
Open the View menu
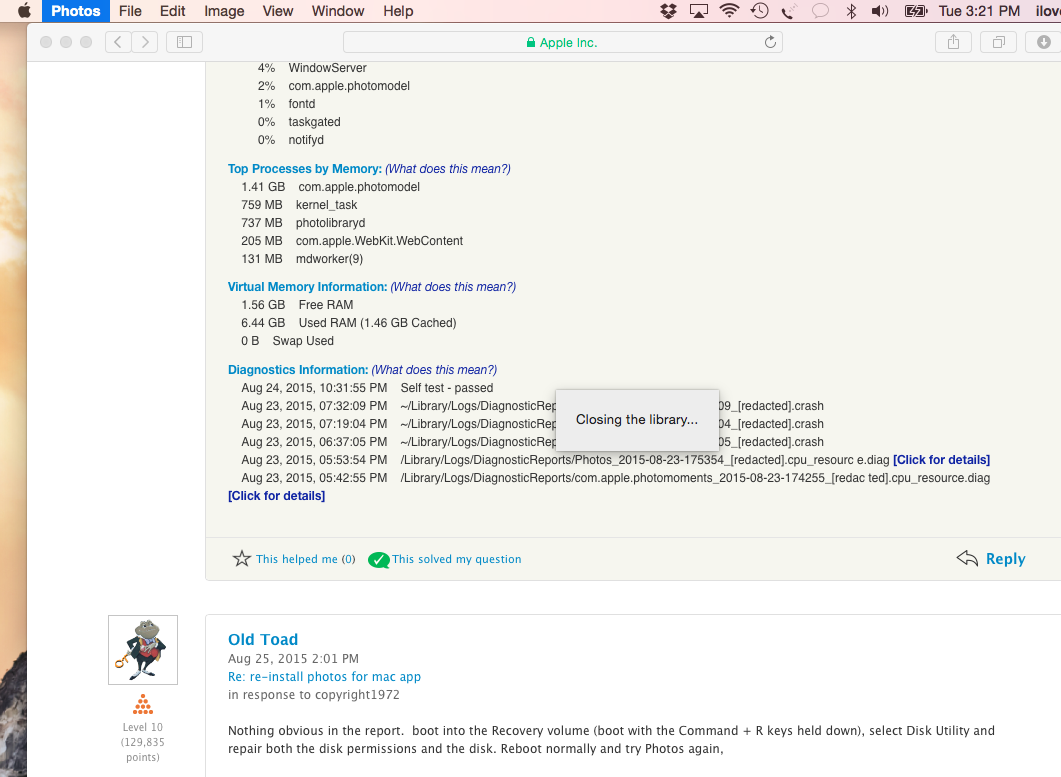(x=278, y=11)
